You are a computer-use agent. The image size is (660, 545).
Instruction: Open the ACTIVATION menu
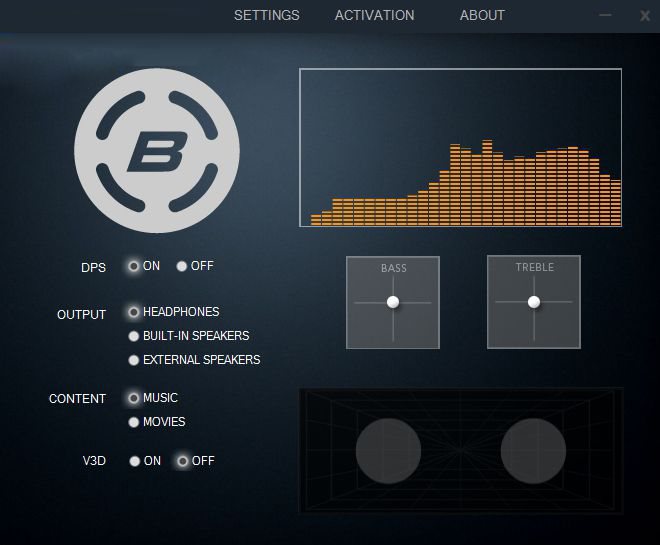point(375,16)
